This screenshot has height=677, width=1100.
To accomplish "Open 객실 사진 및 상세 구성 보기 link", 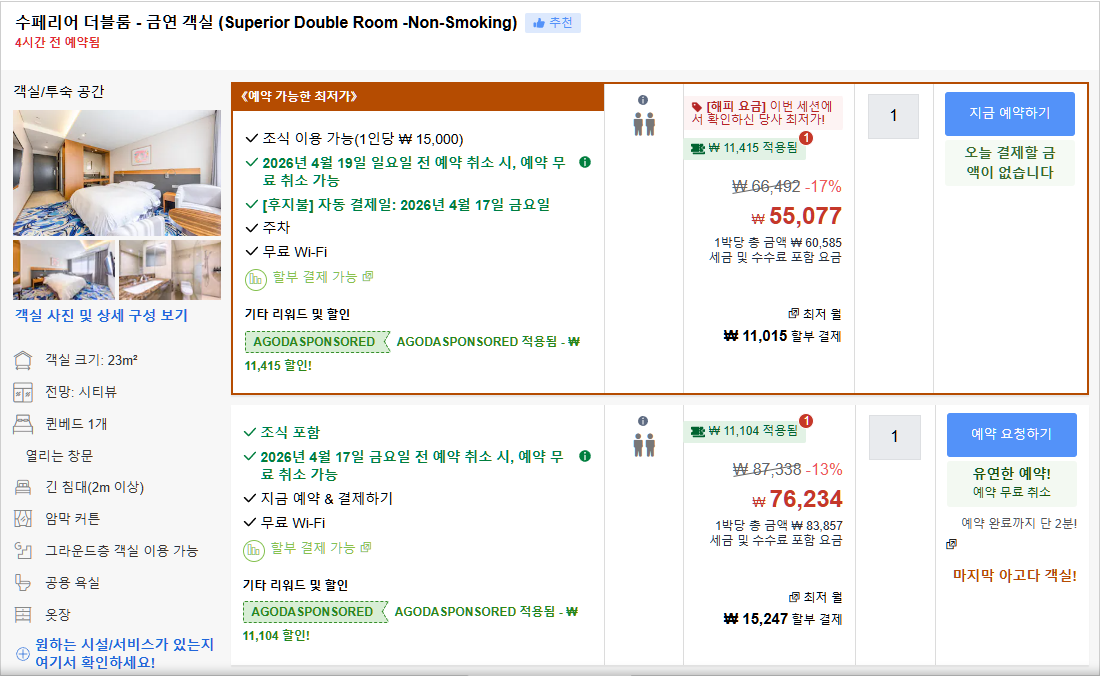I will tap(100, 316).
